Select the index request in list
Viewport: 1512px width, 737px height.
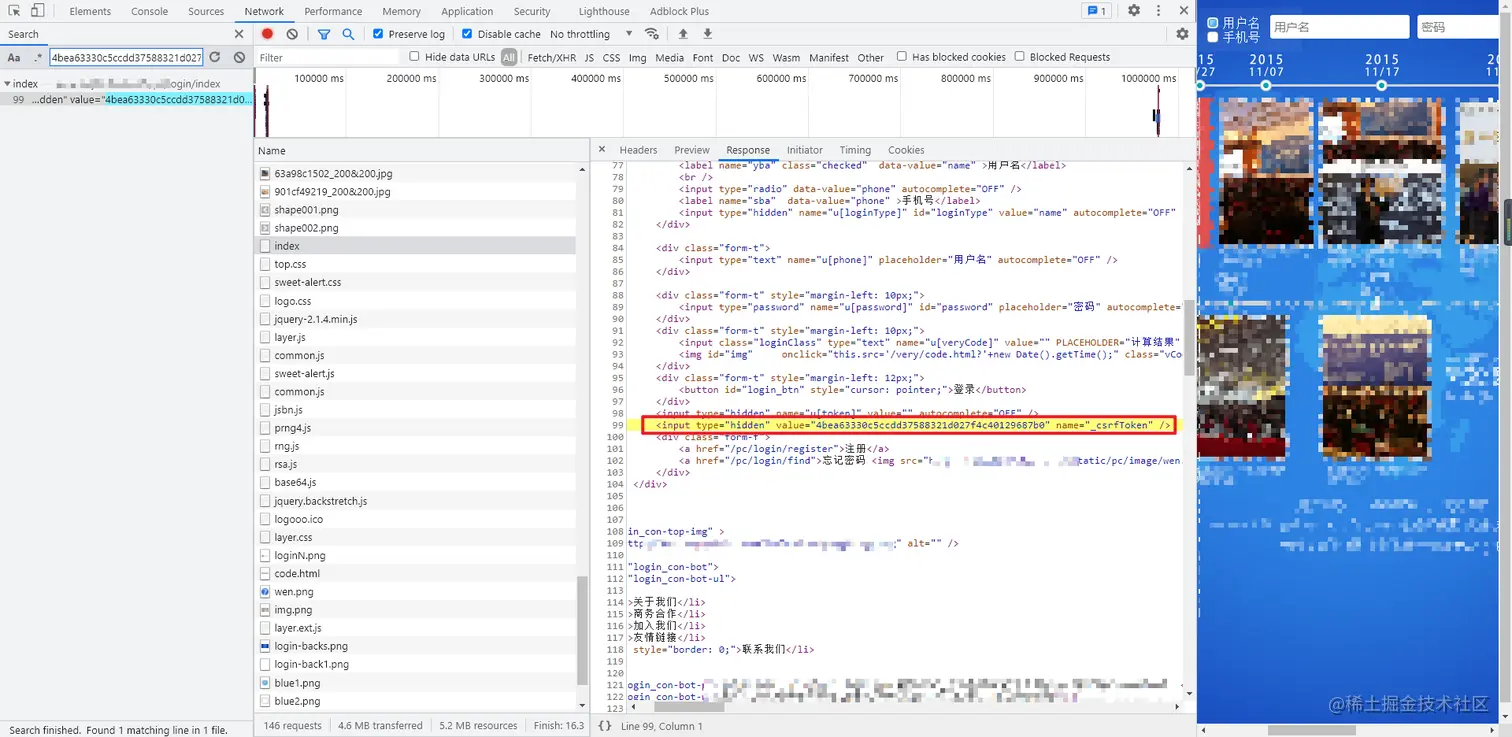[x=415, y=246]
